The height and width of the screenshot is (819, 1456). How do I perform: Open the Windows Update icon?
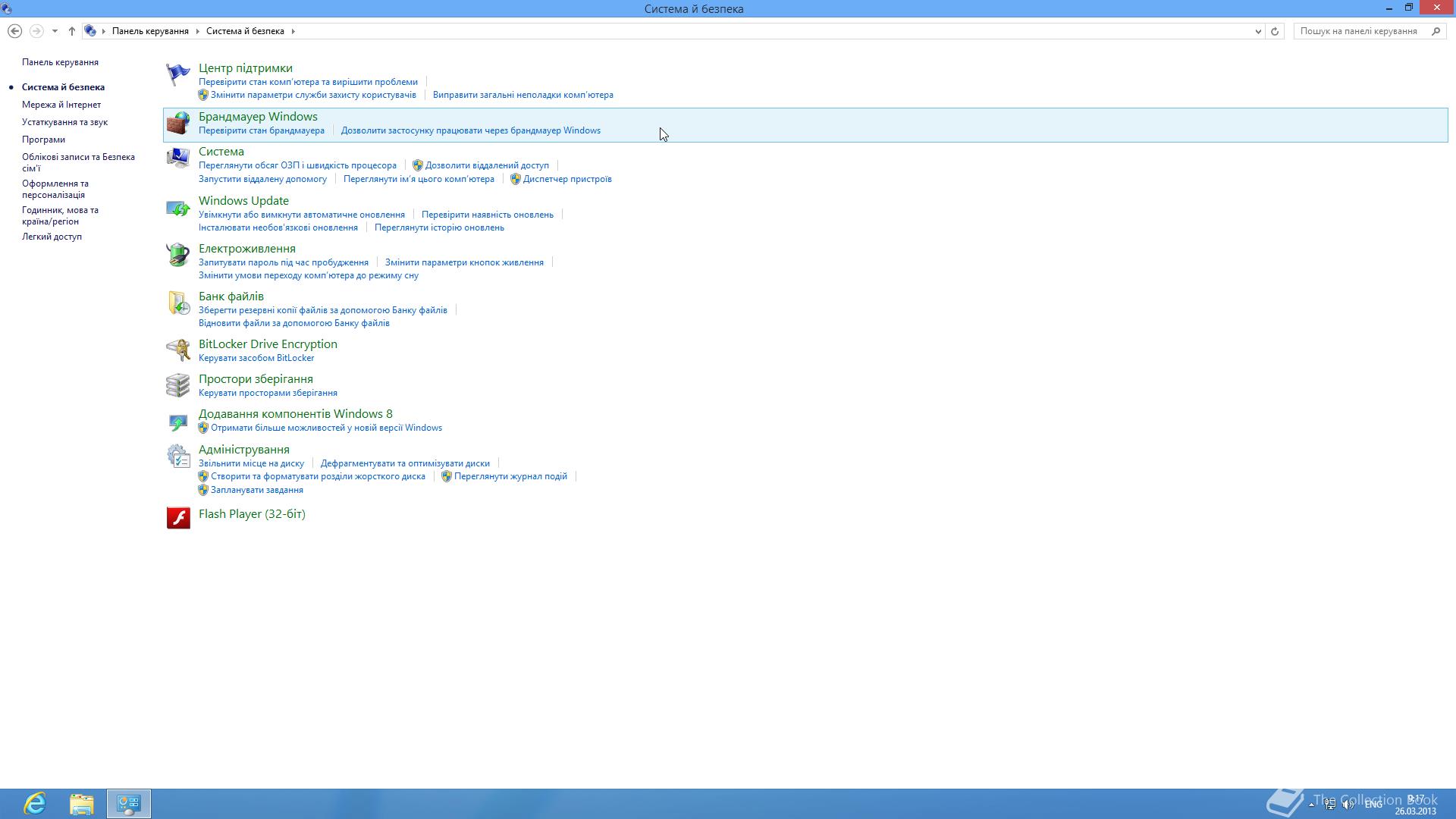178,207
